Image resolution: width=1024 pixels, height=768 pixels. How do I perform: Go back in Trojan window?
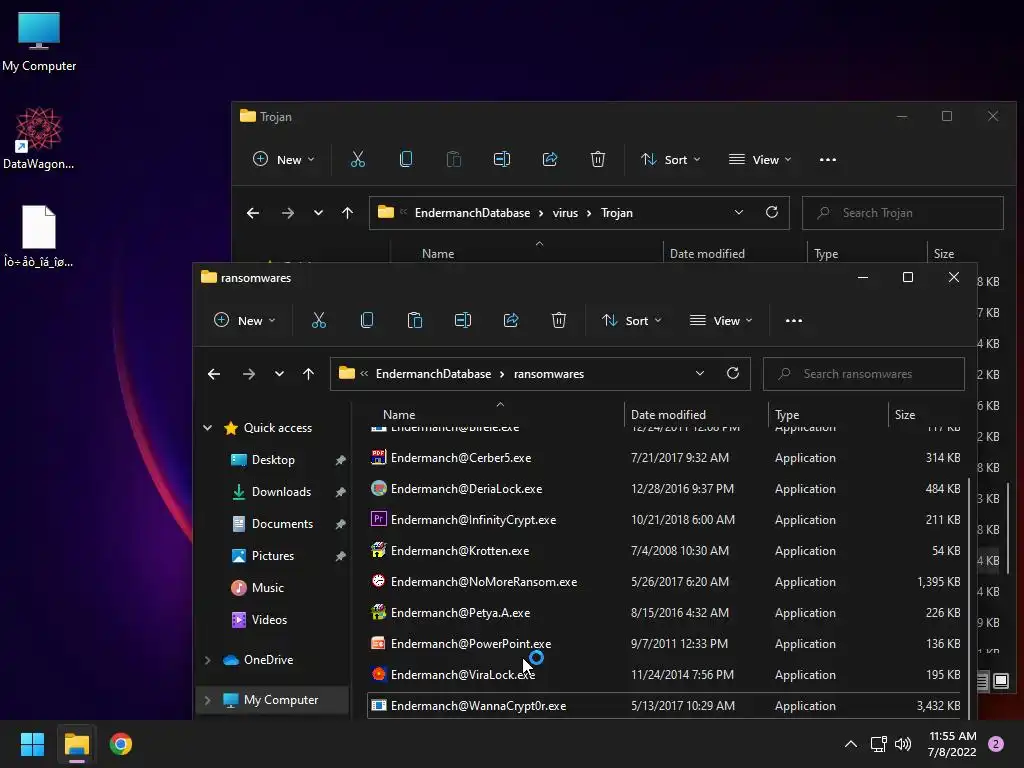tap(253, 213)
